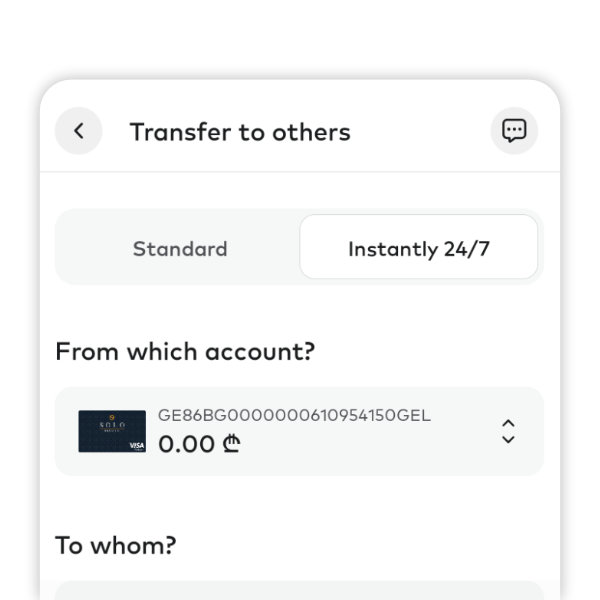Click the lari currency symbol
600x600 pixels.
coord(232,443)
